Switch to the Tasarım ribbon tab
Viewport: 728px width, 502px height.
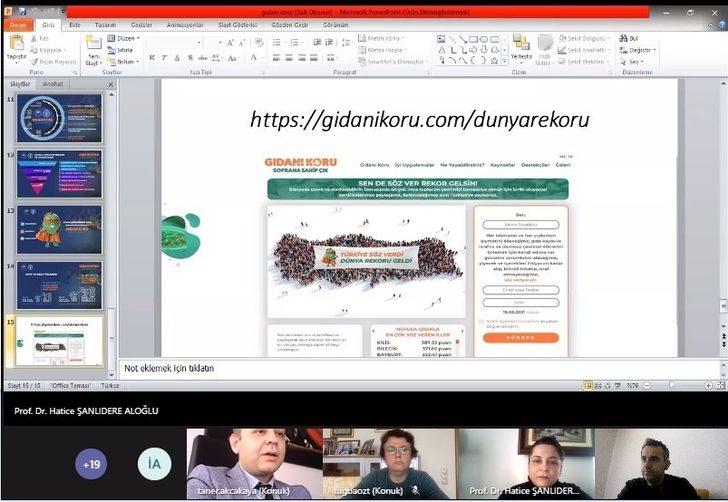105,25
